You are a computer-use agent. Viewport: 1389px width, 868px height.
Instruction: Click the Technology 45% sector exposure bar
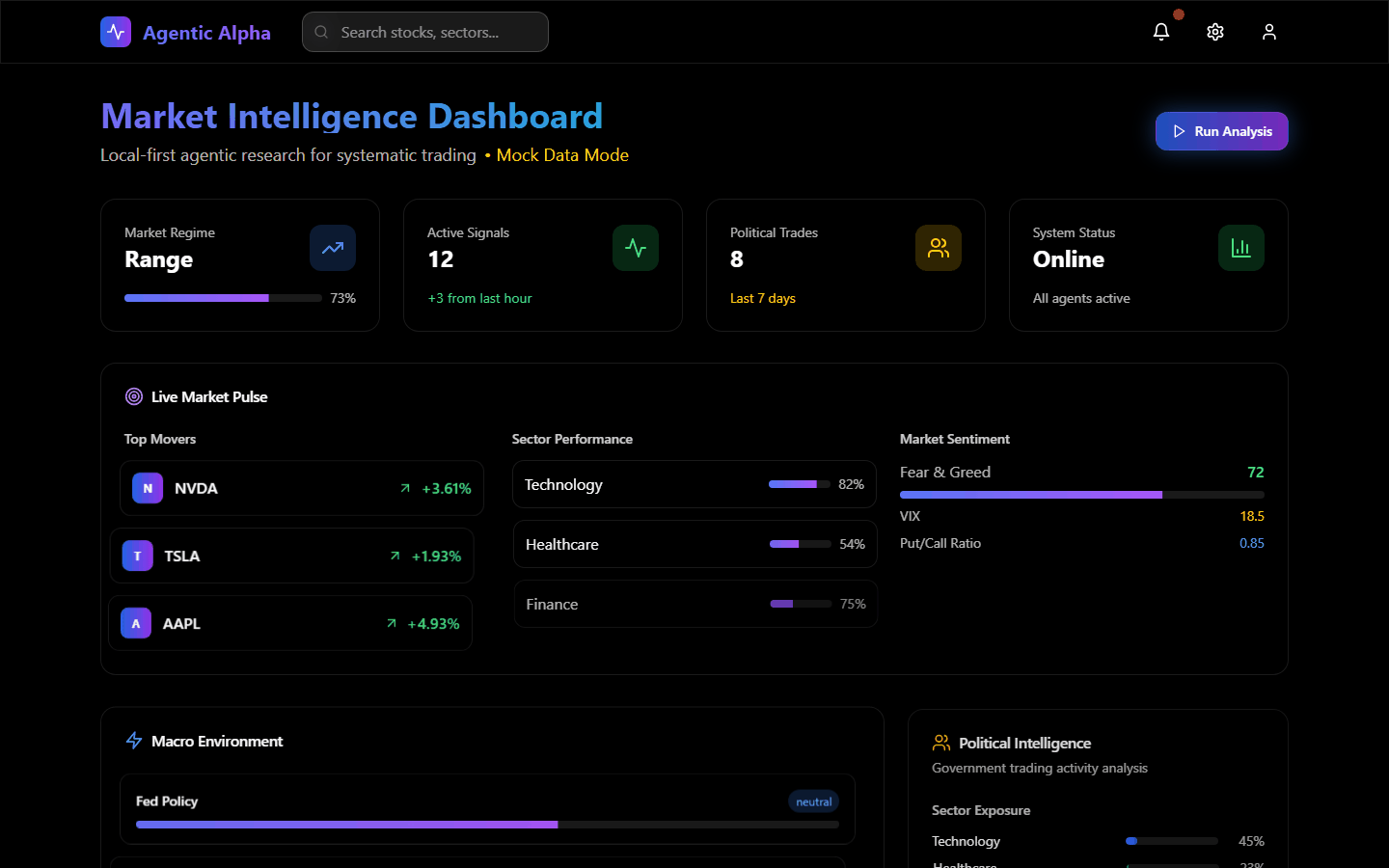point(1172,841)
